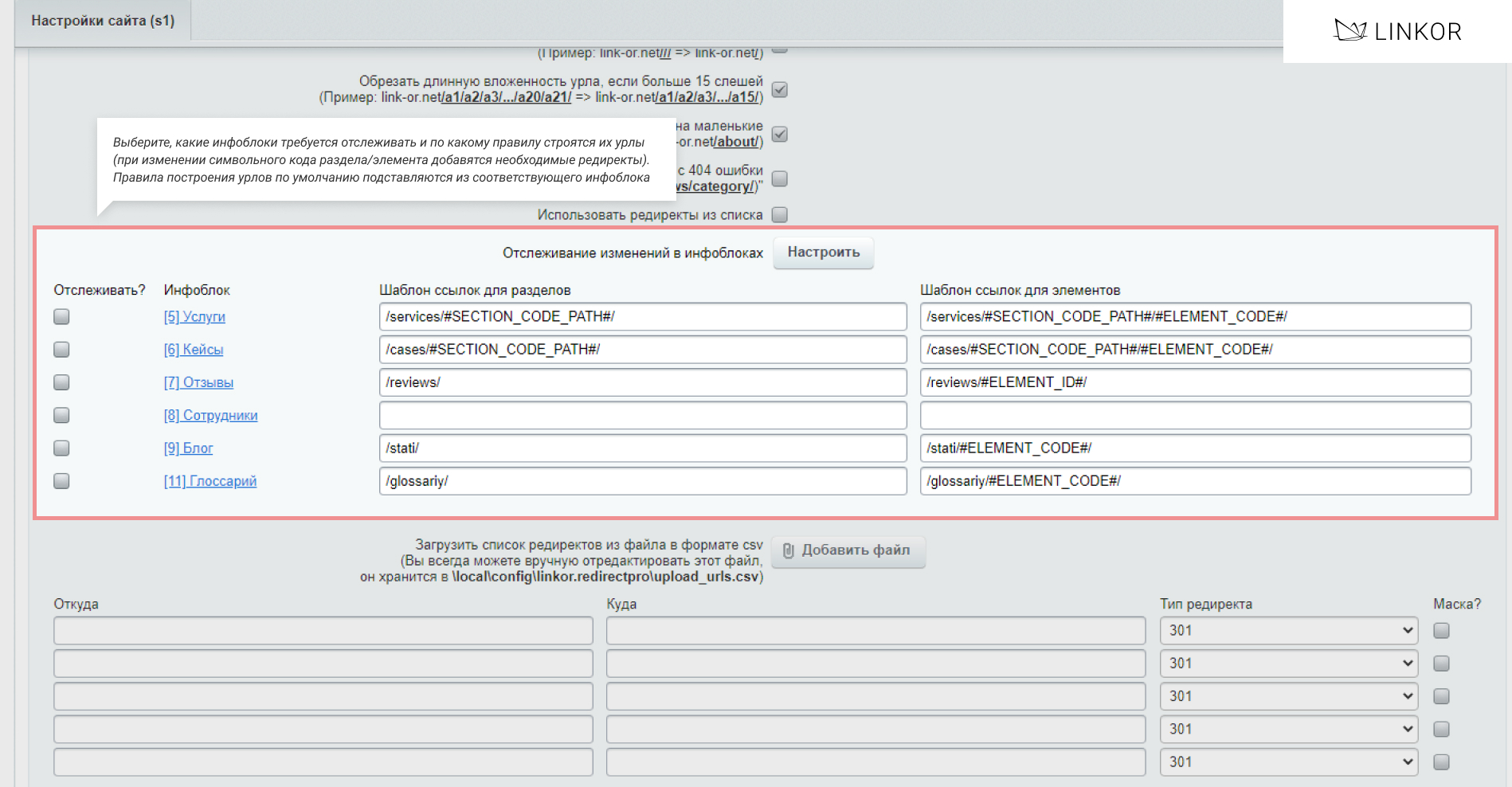
Task: Select the empty section template field for Сотрудники
Action: tap(642, 416)
